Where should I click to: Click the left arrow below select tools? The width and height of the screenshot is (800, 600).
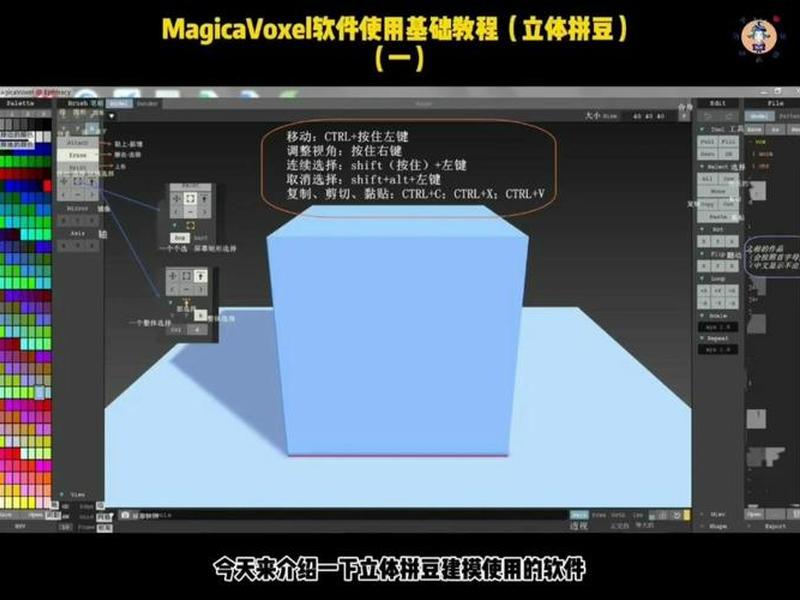64,194
